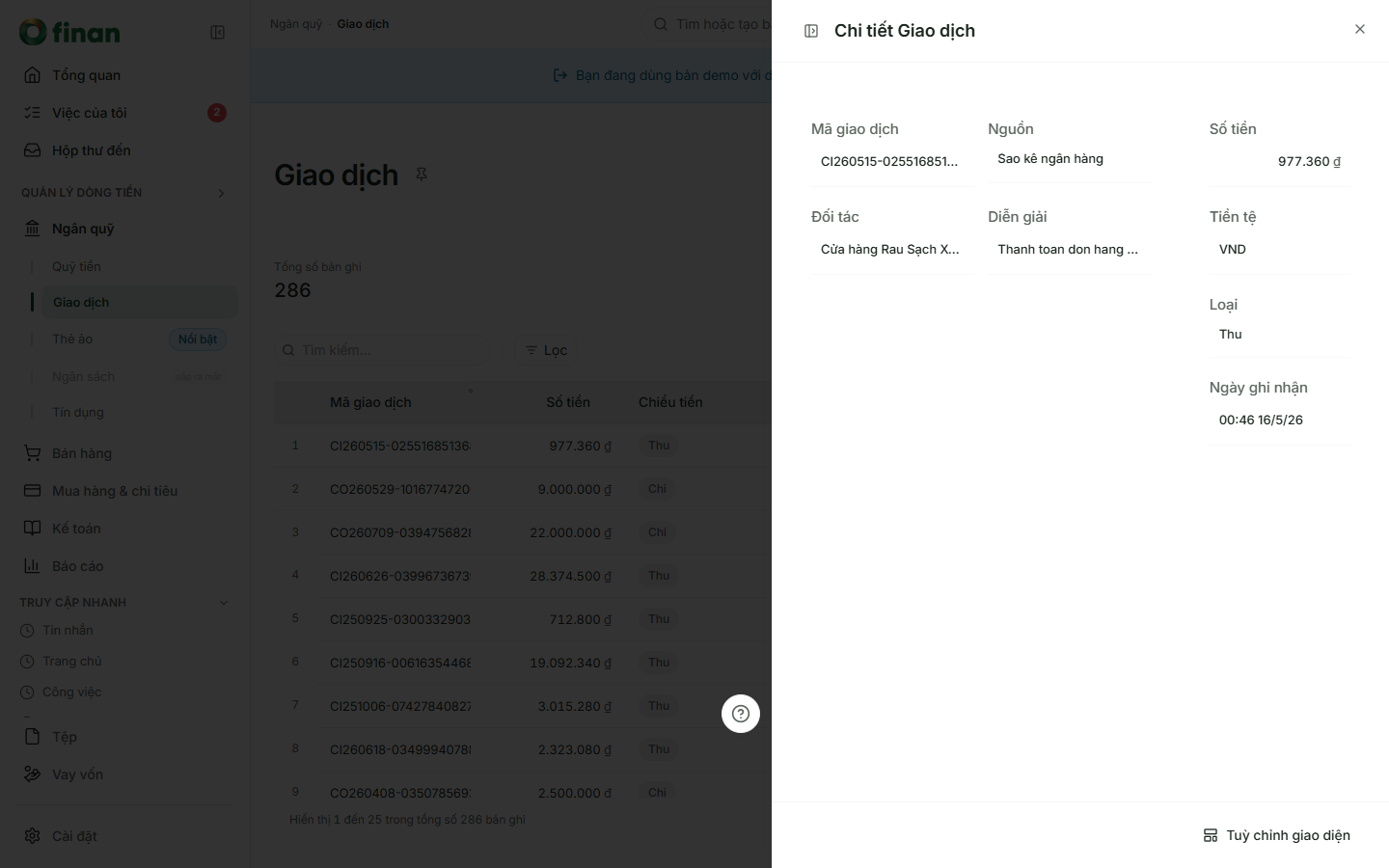Collapse the sidebar with the panel icon
The height and width of the screenshot is (868, 1389).
(x=218, y=33)
